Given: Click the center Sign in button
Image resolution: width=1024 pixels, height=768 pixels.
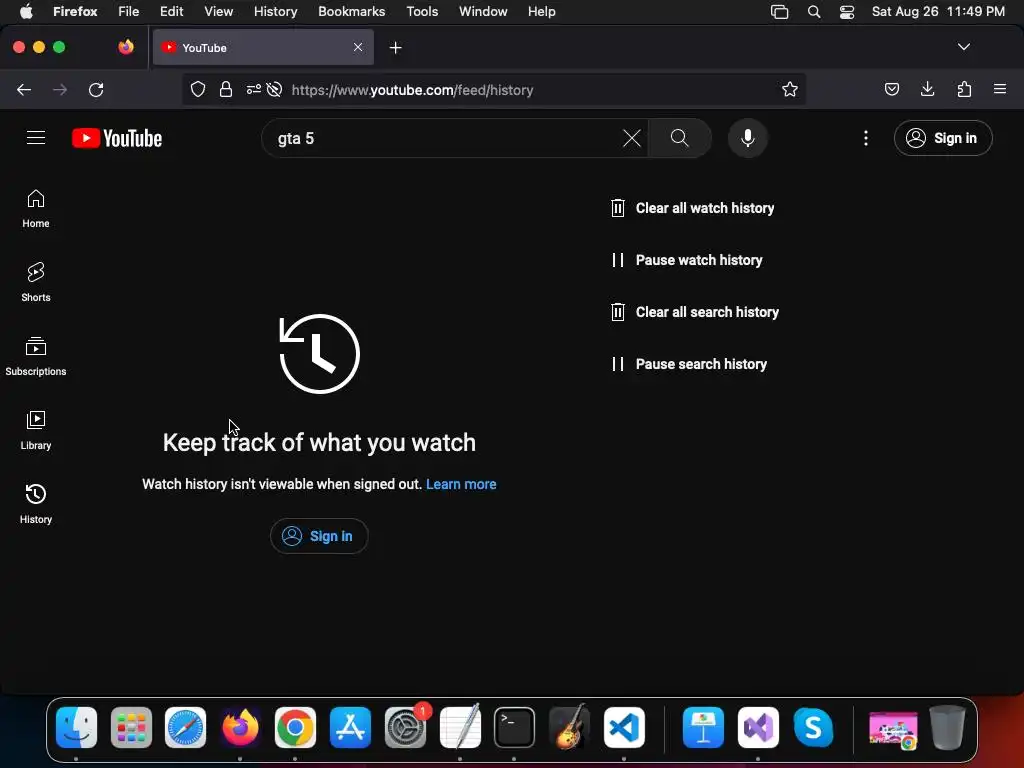Looking at the screenshot, I should coord(319,536).
